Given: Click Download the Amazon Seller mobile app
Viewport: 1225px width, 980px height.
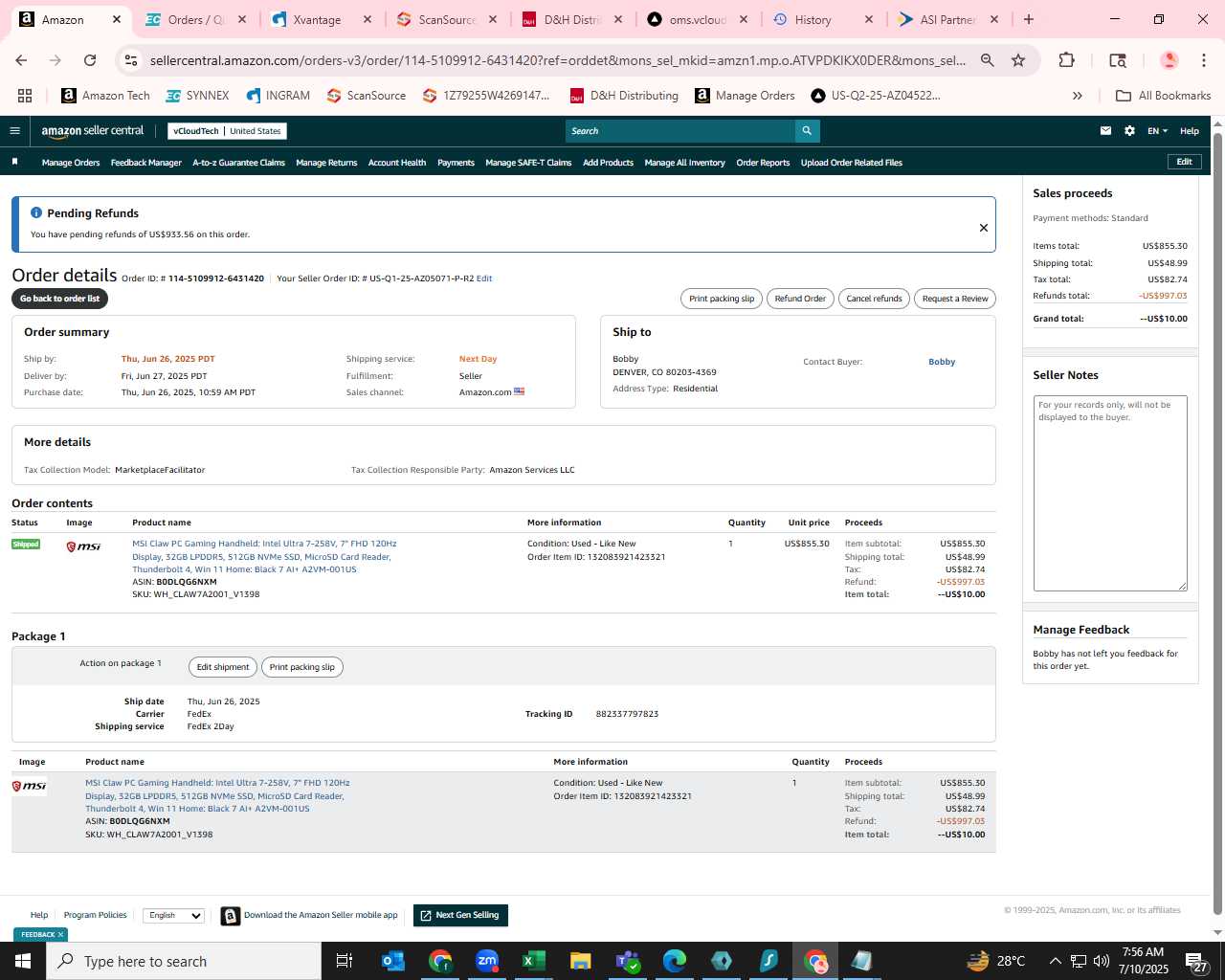Looking at the screenshot, I should click(310, 916).
